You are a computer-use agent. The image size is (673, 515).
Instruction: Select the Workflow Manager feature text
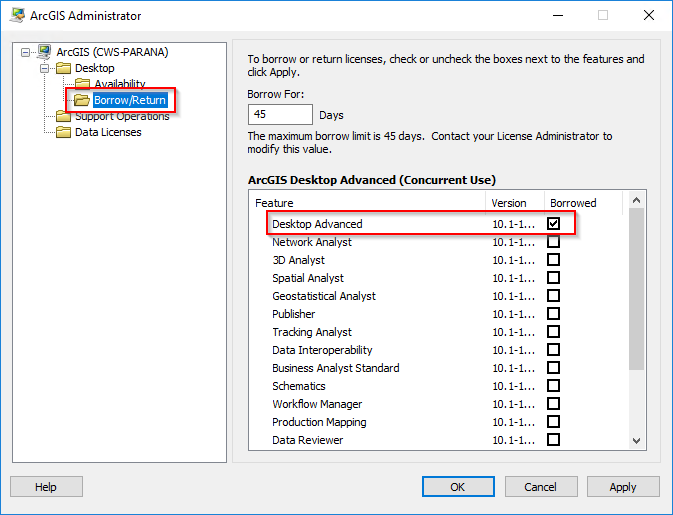[x=317, y=404]
